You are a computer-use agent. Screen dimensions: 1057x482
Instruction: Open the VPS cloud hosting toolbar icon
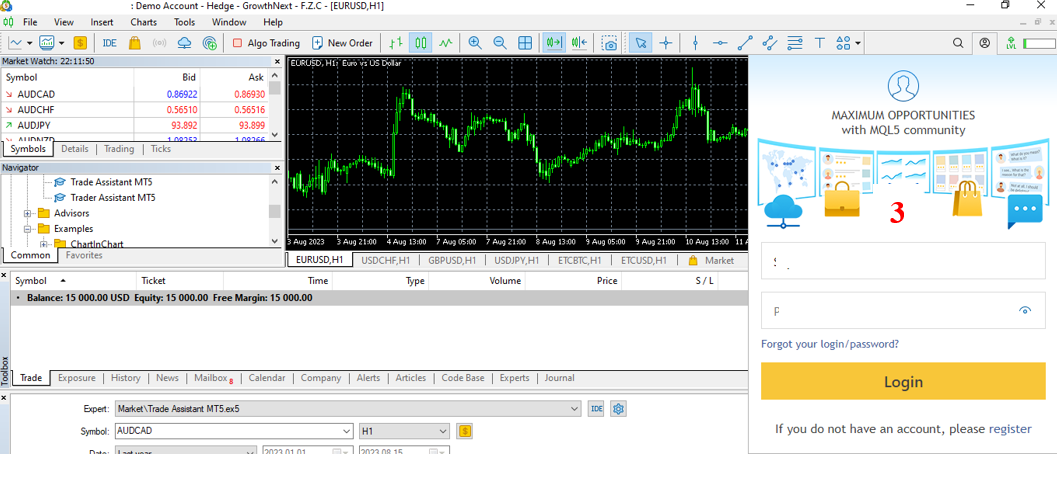coord(185,43)
